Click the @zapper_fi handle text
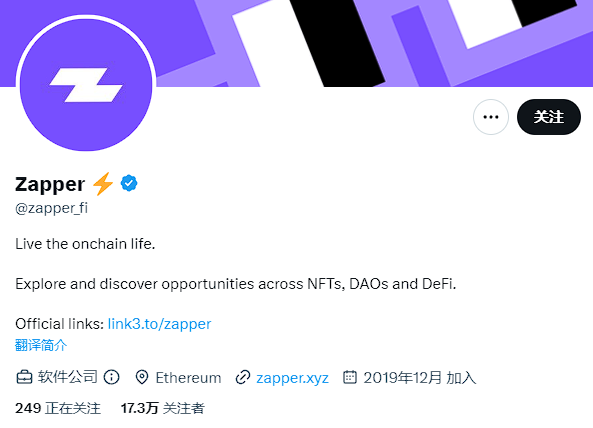This screenshot has width=593, height=428. [51, 208]
